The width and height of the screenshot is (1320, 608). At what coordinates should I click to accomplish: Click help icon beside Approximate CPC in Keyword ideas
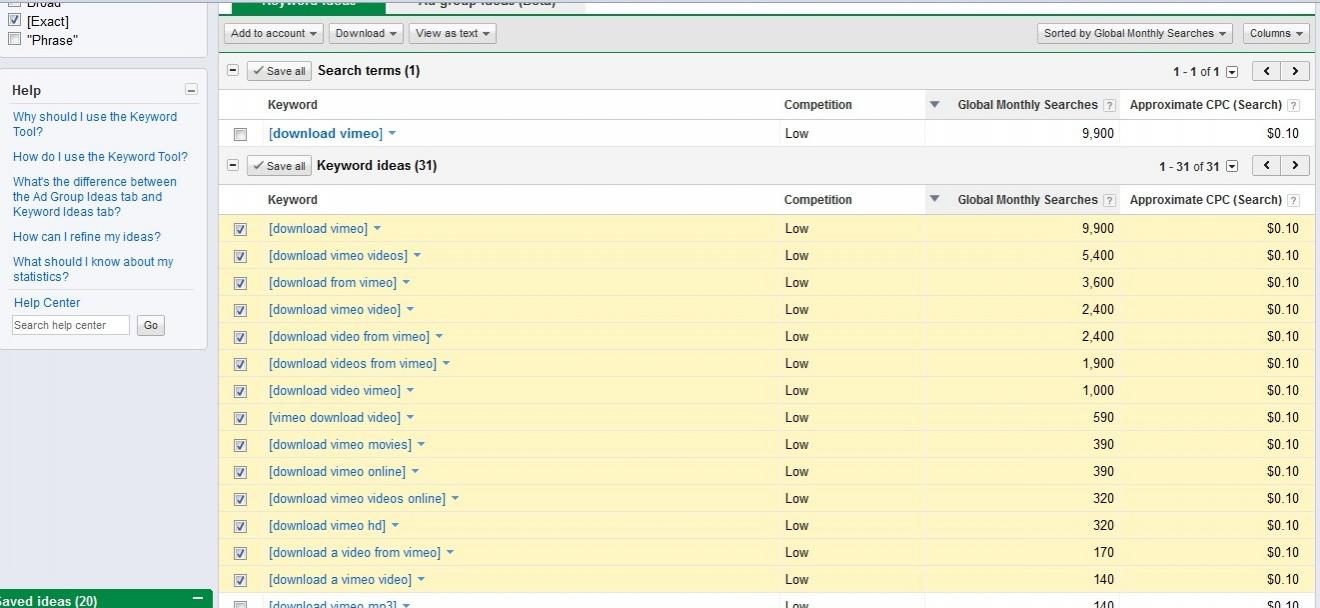1293,200
